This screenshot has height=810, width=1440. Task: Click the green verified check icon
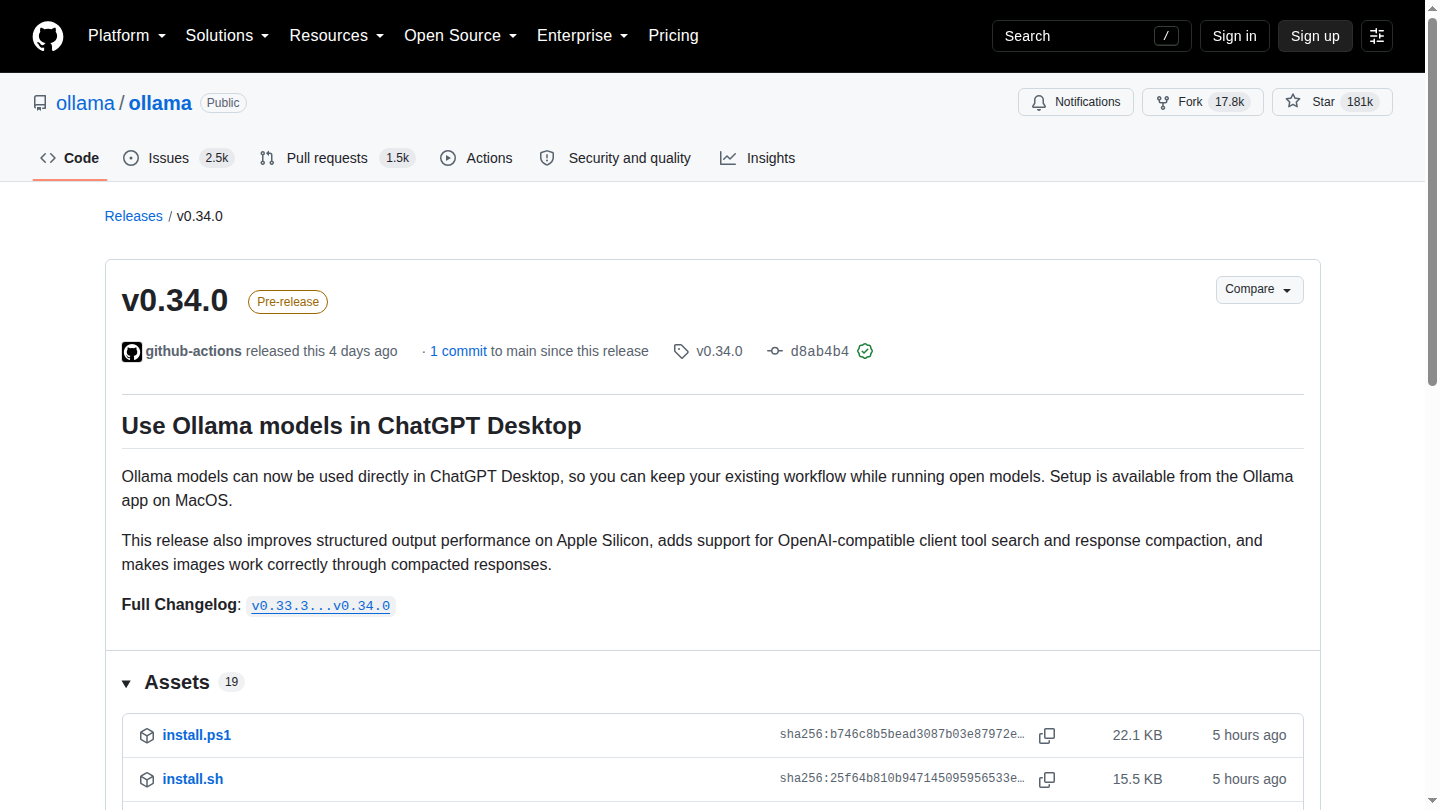click(865, 351)
